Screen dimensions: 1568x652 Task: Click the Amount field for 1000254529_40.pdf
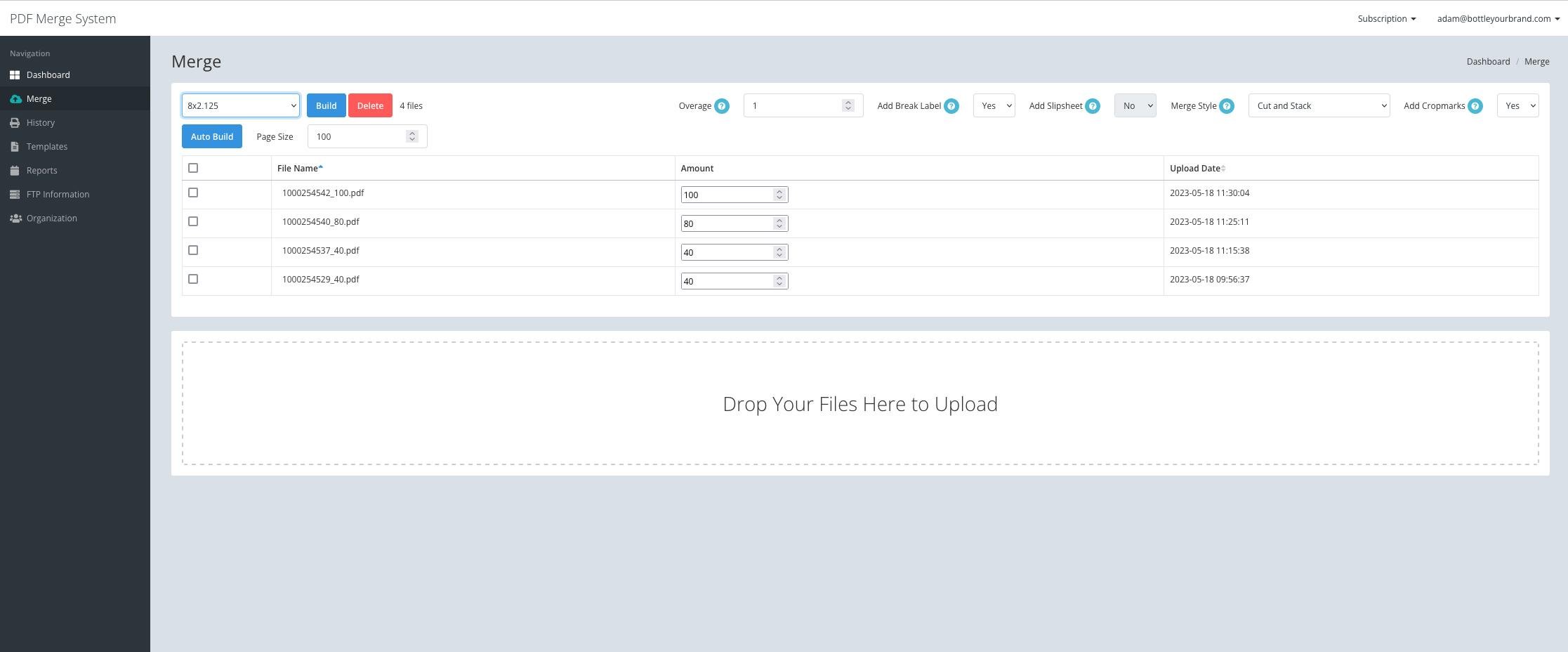(x=734, y=281)
